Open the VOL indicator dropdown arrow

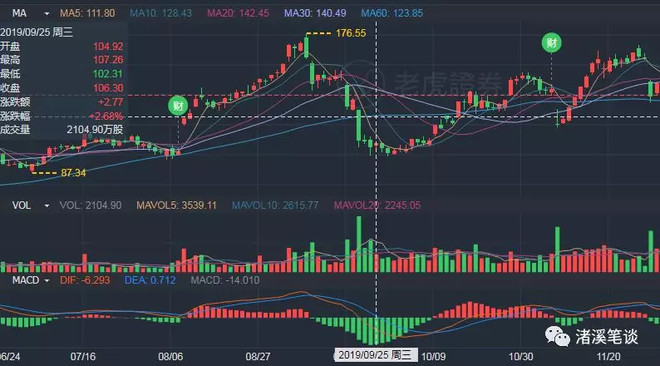[x=47, y=206]
